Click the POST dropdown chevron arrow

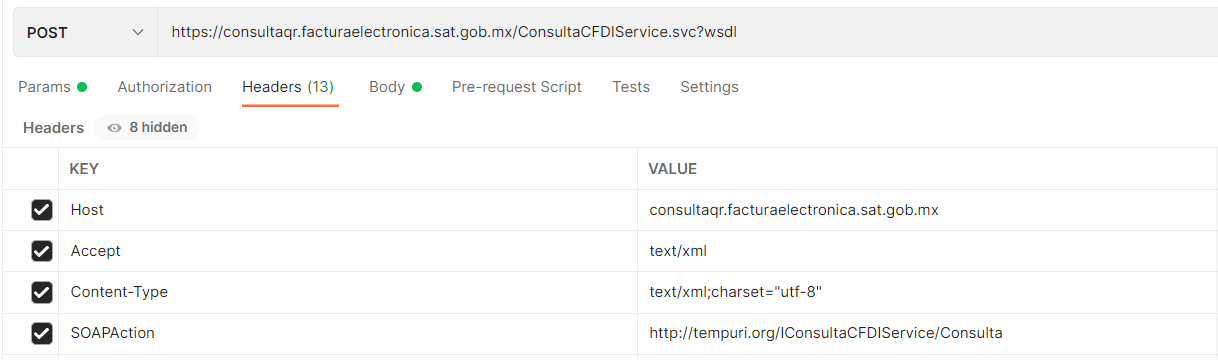[x=138, y=33]
